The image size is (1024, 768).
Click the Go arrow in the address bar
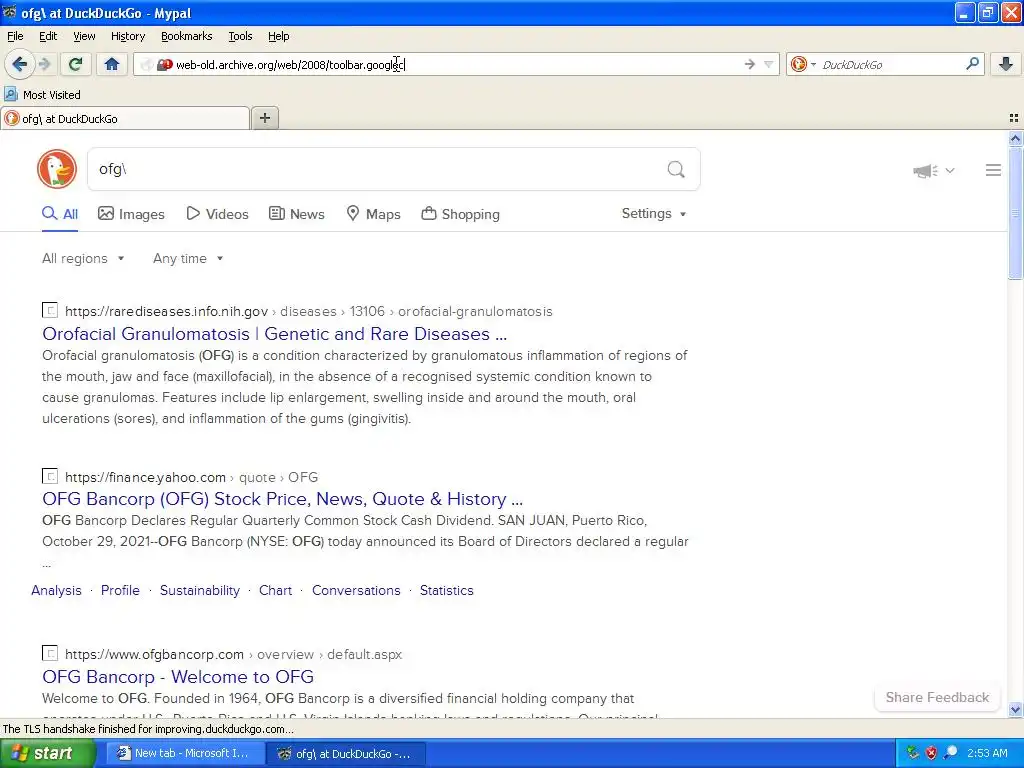coord(750,64)
